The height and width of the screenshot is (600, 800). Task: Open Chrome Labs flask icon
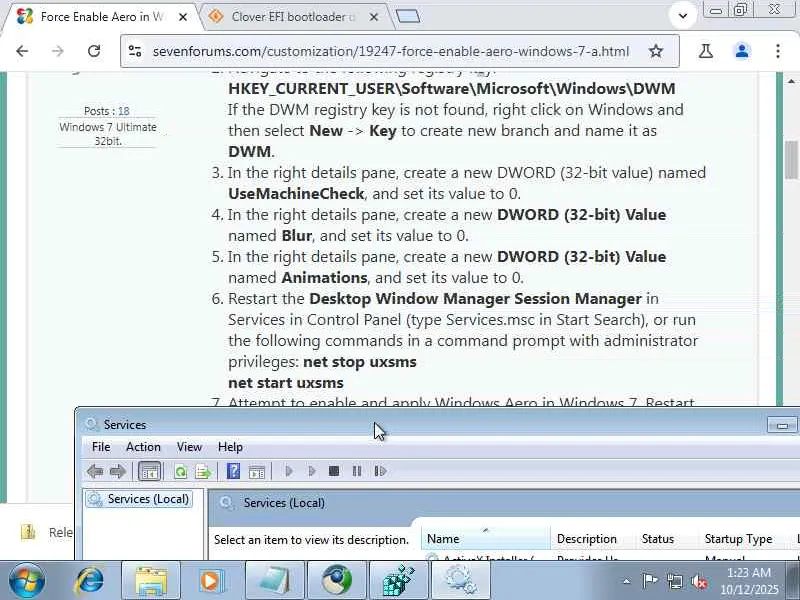click(x=706, y=51)
